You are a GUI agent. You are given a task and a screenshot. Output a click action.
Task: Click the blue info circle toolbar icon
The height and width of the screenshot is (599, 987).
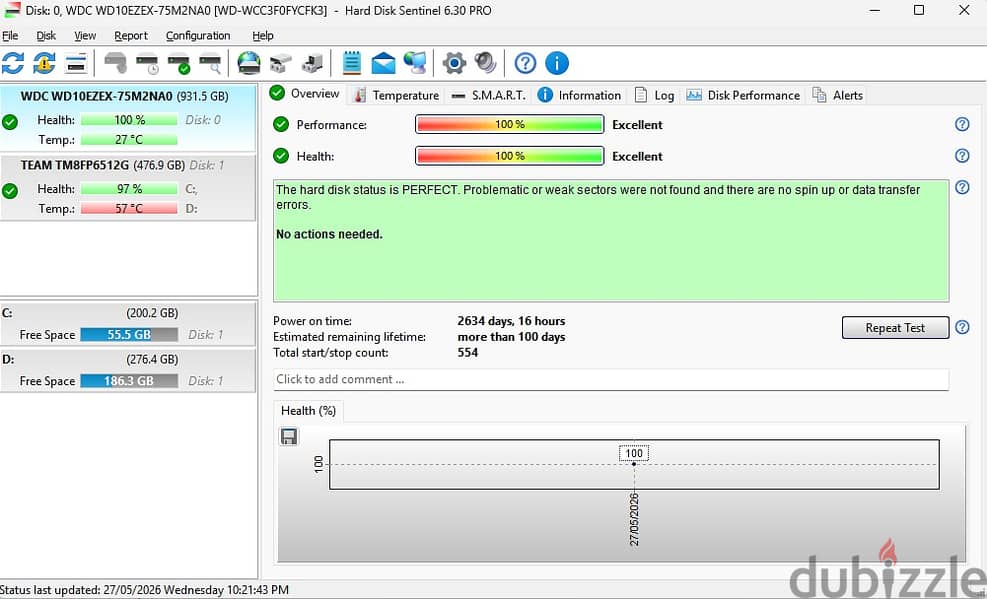[556, 63]
